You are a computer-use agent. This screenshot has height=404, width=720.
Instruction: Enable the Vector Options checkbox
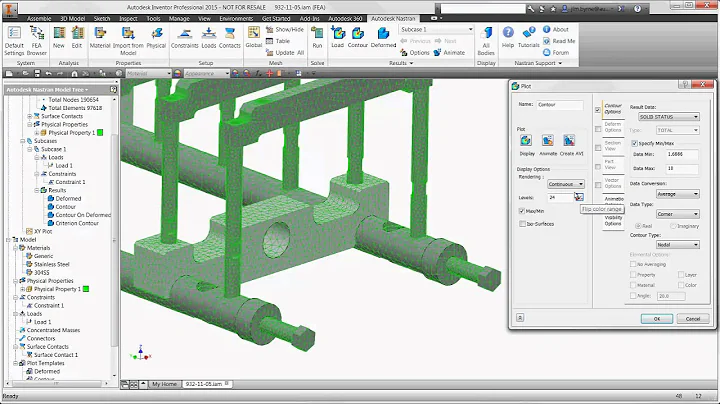coord(598,185)
